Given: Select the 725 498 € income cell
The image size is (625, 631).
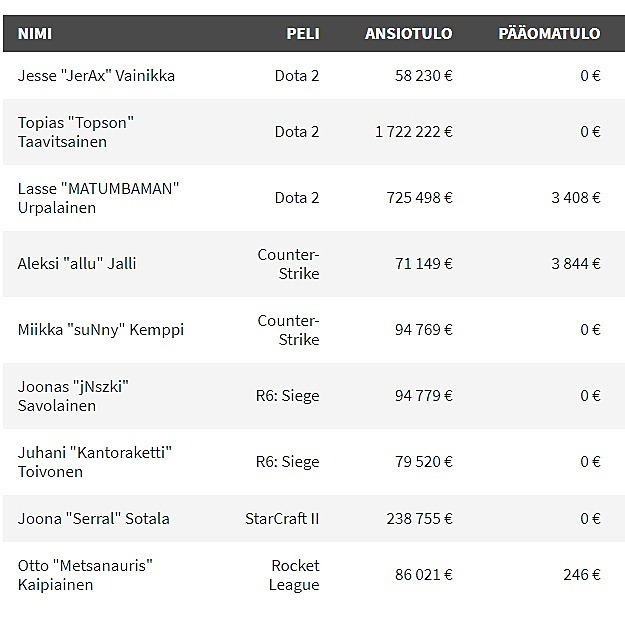Looking at the screenshot, I should point(419,198).
